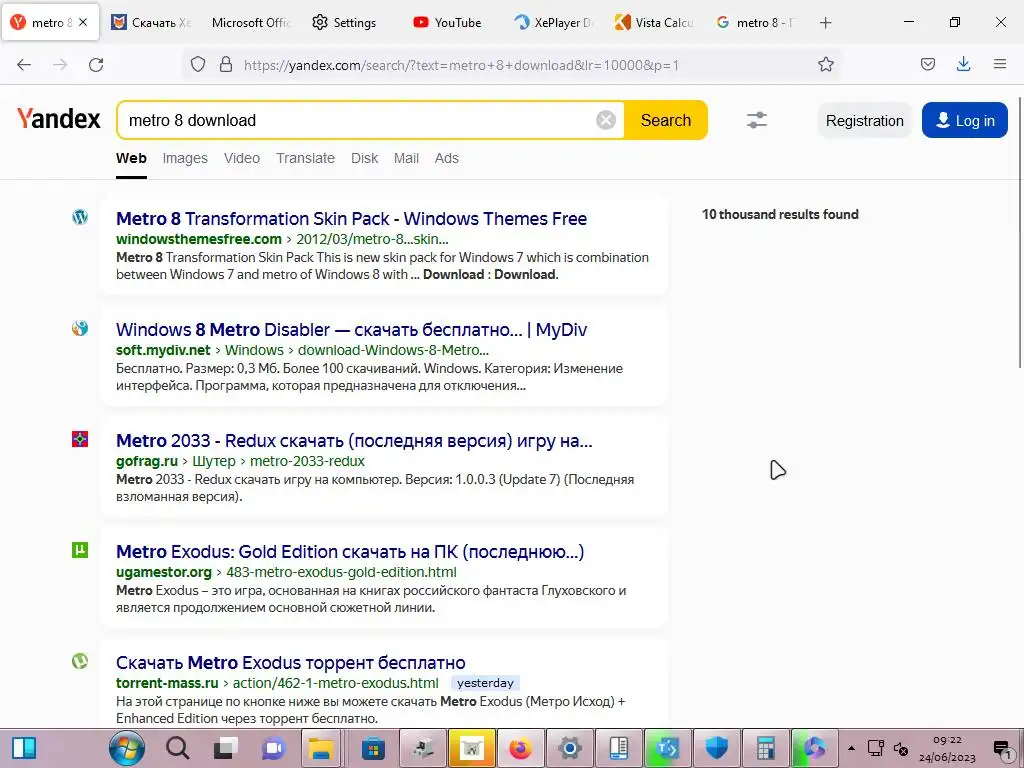Open the taskbar clock showing 09:22
This screenshot has height=768, width=1024.
tap(947, 748)
